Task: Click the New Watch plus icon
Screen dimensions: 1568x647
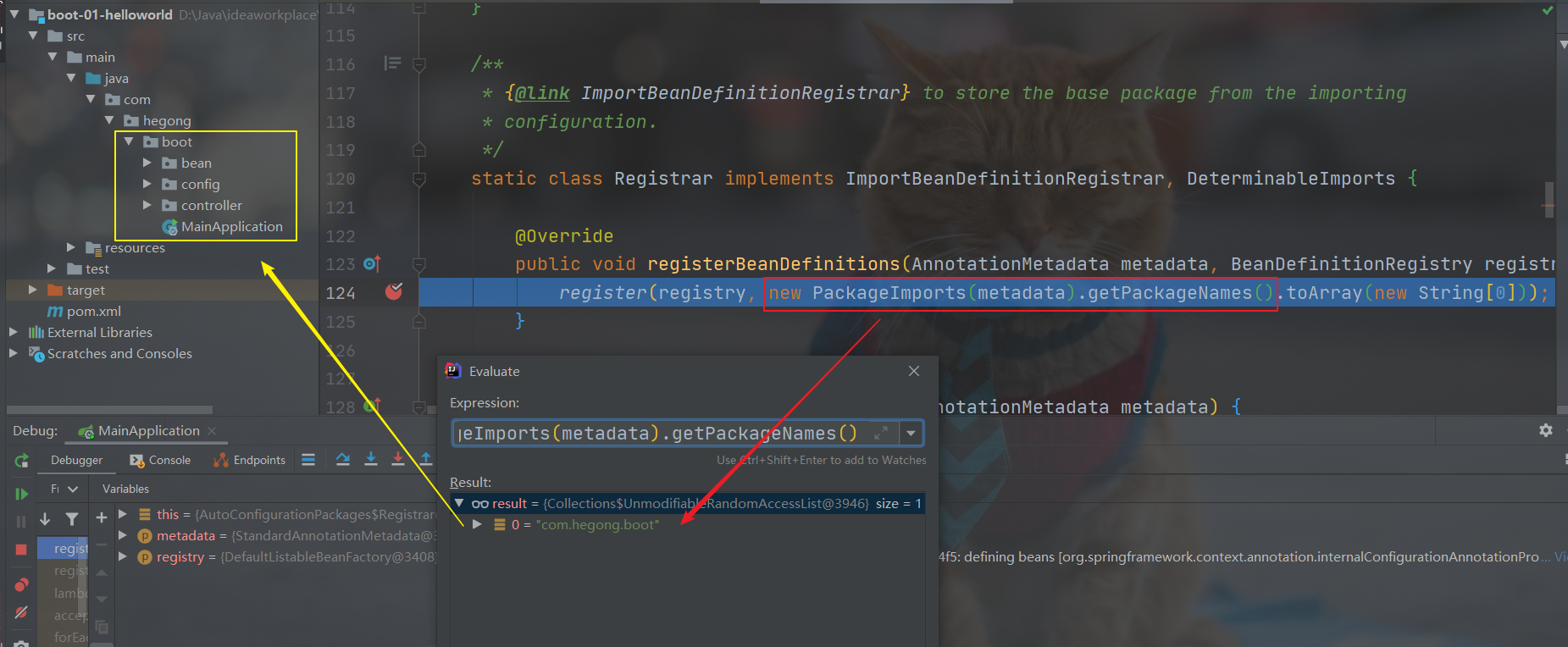Action: pyautogui.click(x=102, y=517)
